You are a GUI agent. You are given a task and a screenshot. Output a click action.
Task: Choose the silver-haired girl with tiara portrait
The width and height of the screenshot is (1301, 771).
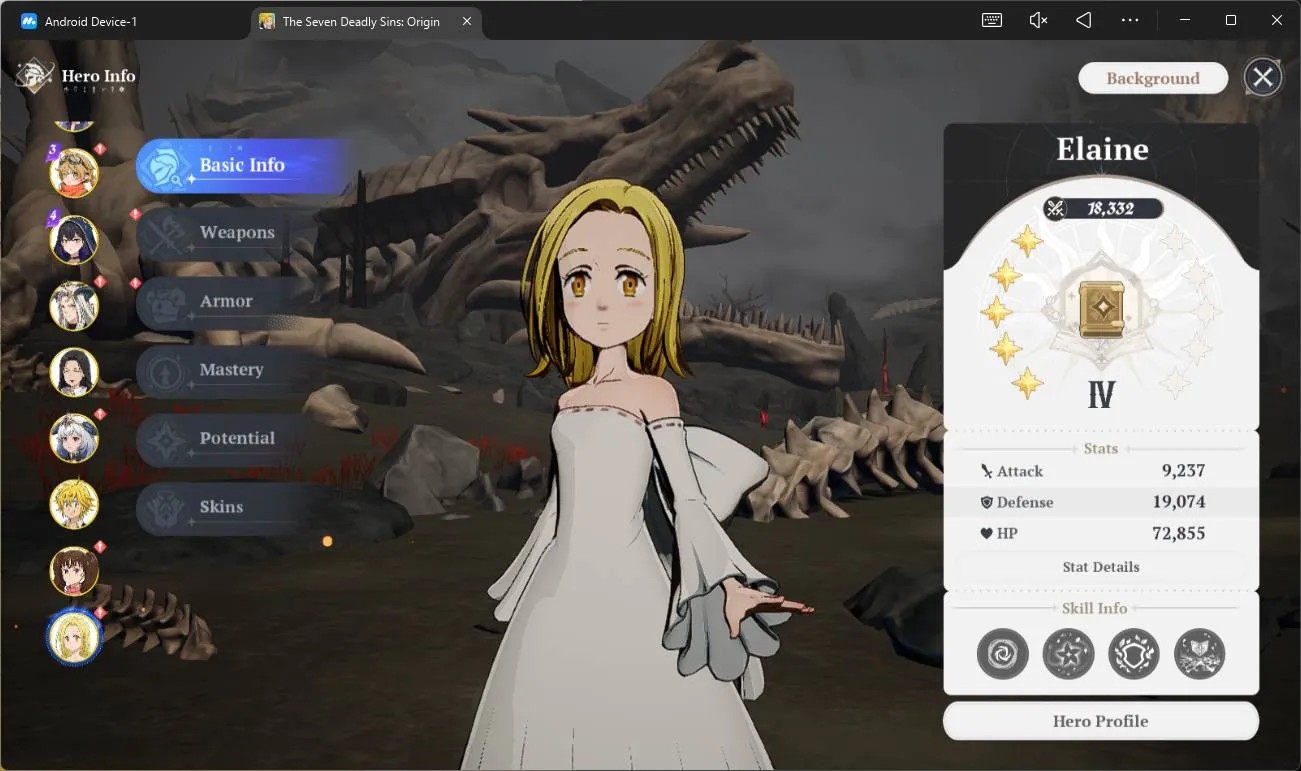pyautogui.click(x=74, y=438)
